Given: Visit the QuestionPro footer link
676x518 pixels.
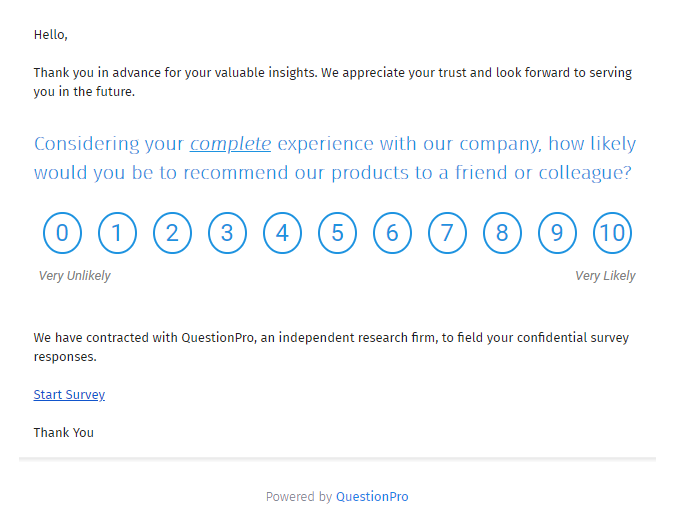Looking at the screenshot, I should tap(372, 497).
